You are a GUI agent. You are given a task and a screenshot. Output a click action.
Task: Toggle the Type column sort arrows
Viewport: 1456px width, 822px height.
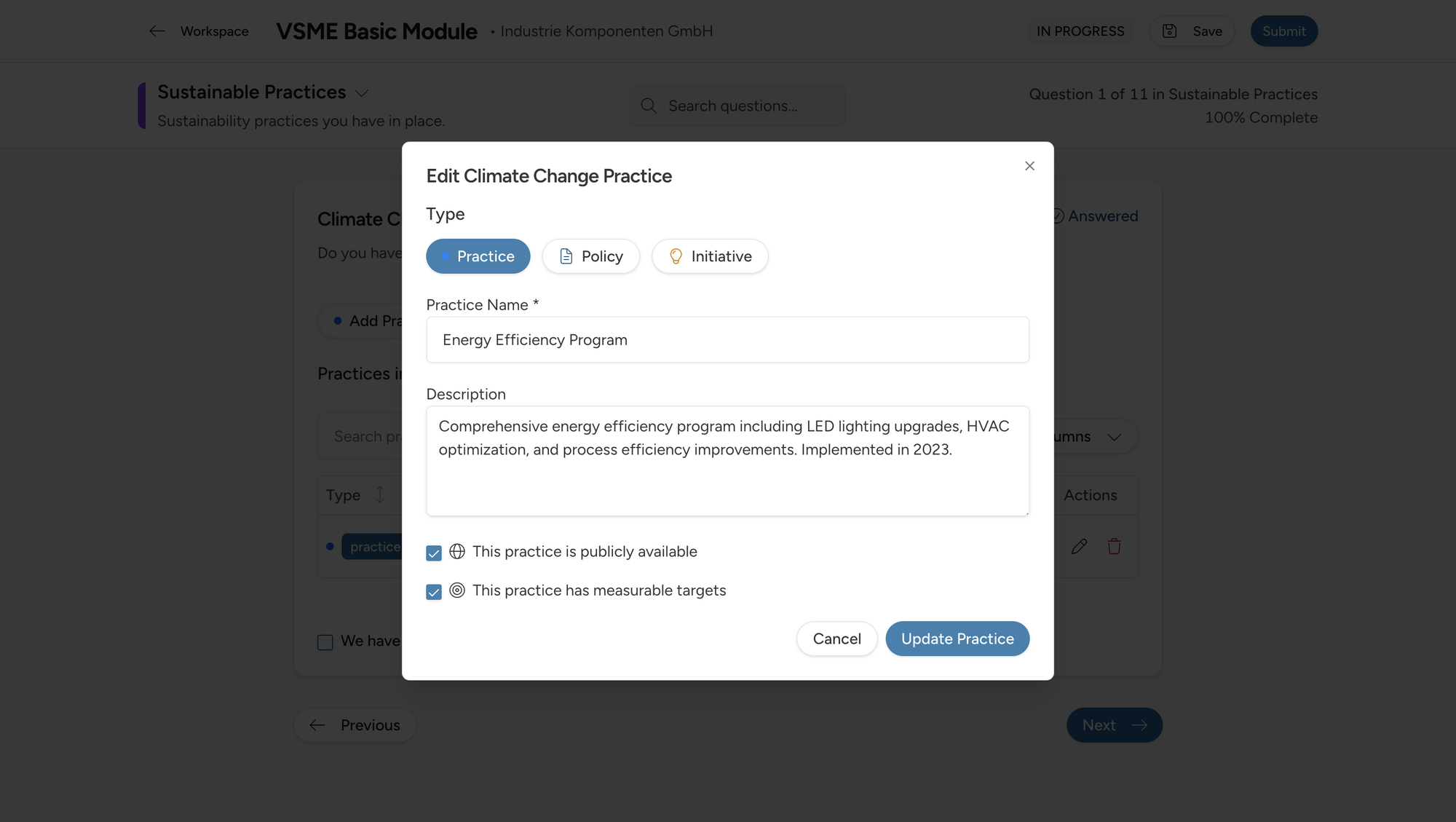(x=379, y=495)
